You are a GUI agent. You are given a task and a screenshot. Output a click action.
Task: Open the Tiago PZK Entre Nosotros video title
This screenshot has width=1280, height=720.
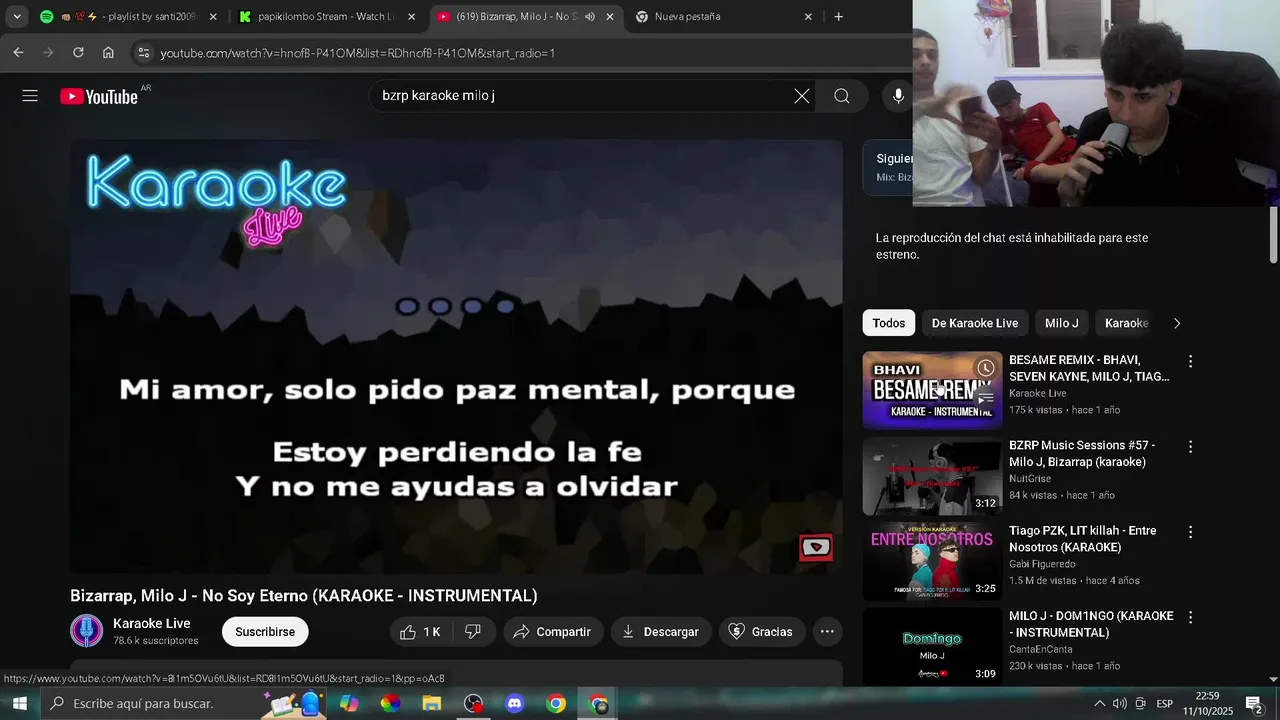(1083, 539)
